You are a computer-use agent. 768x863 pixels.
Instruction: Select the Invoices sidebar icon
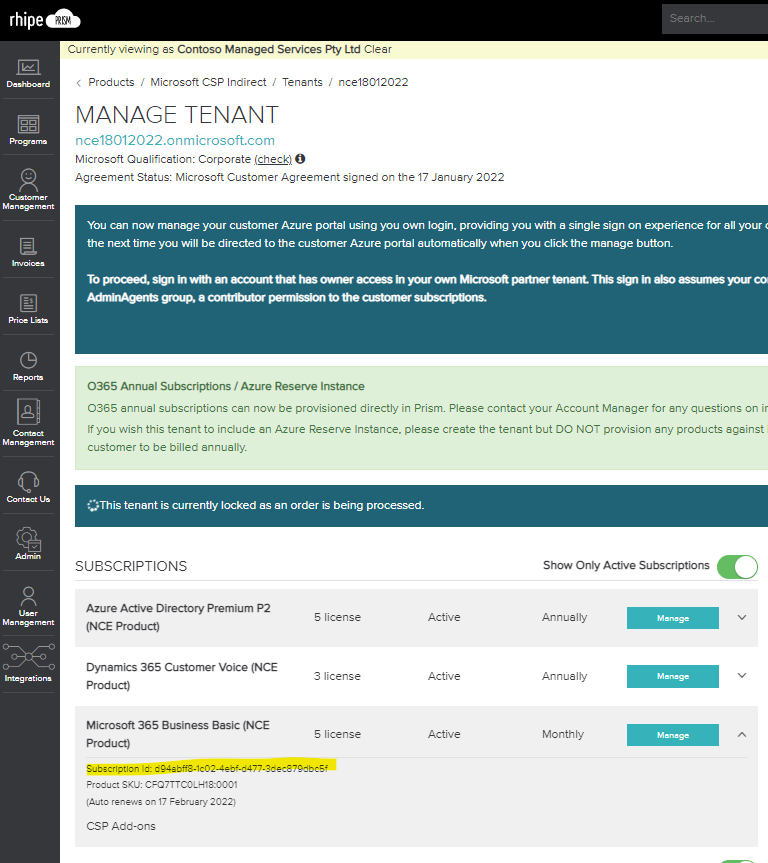pos(28,253)
